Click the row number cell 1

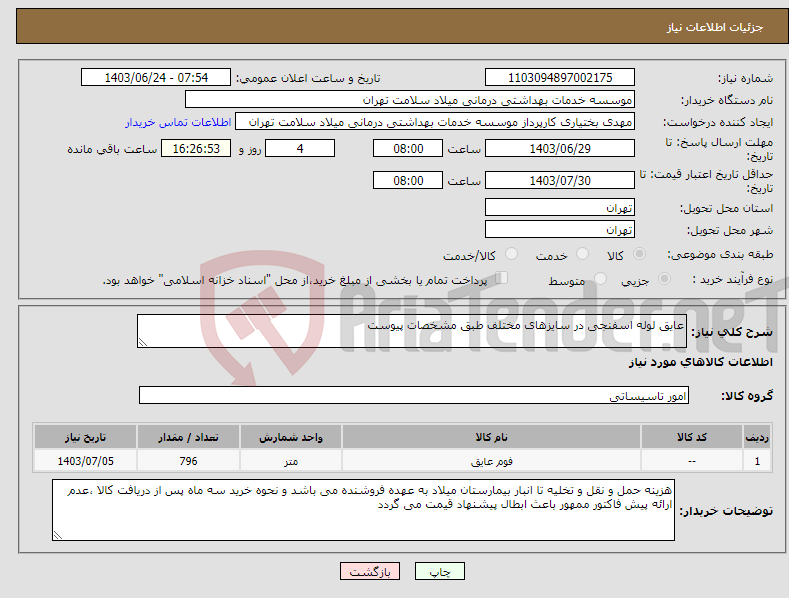pos(757,461)
